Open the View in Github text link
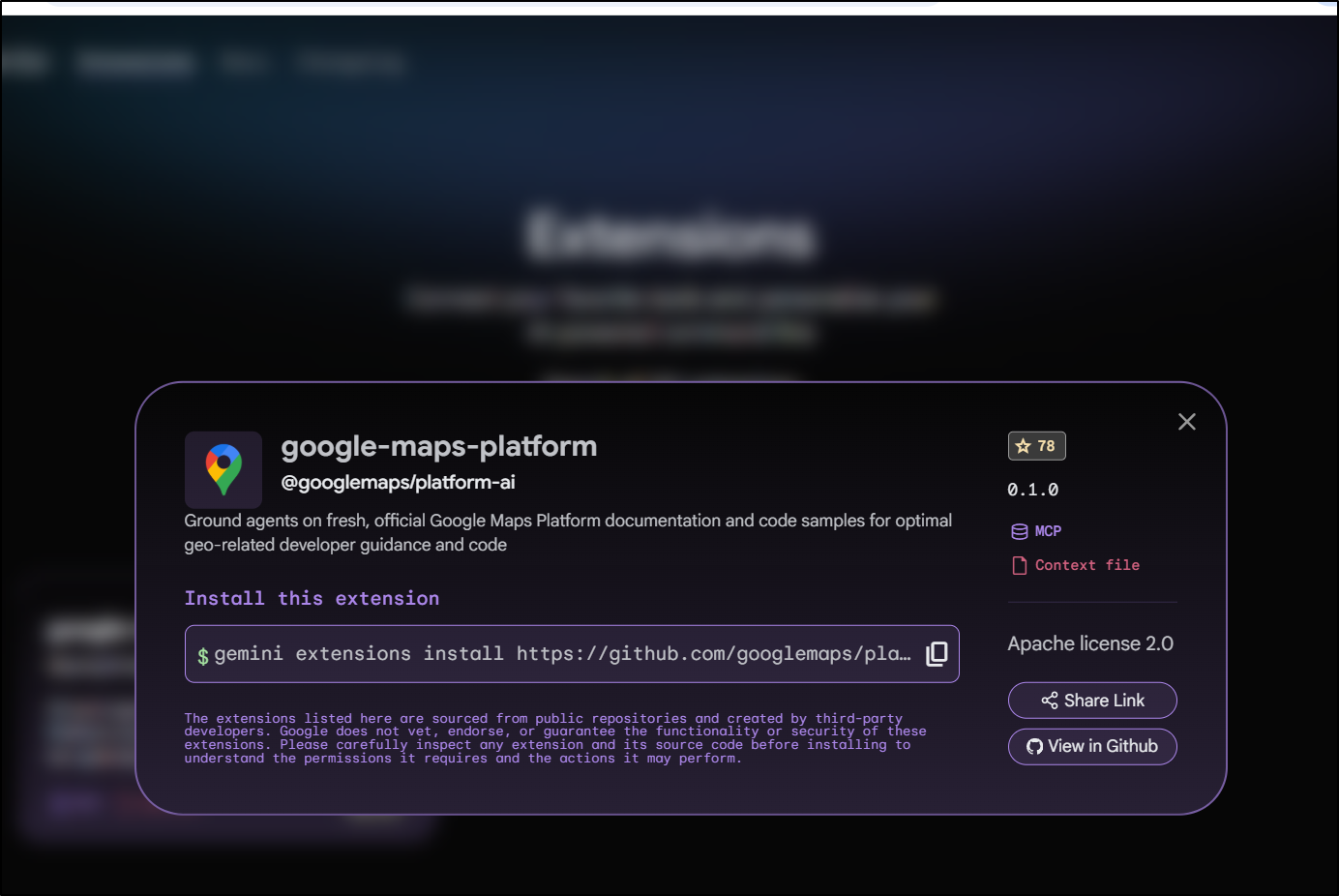This screenshot has width=1339, height=896. pyautogui.click(x=1102, y=746)
